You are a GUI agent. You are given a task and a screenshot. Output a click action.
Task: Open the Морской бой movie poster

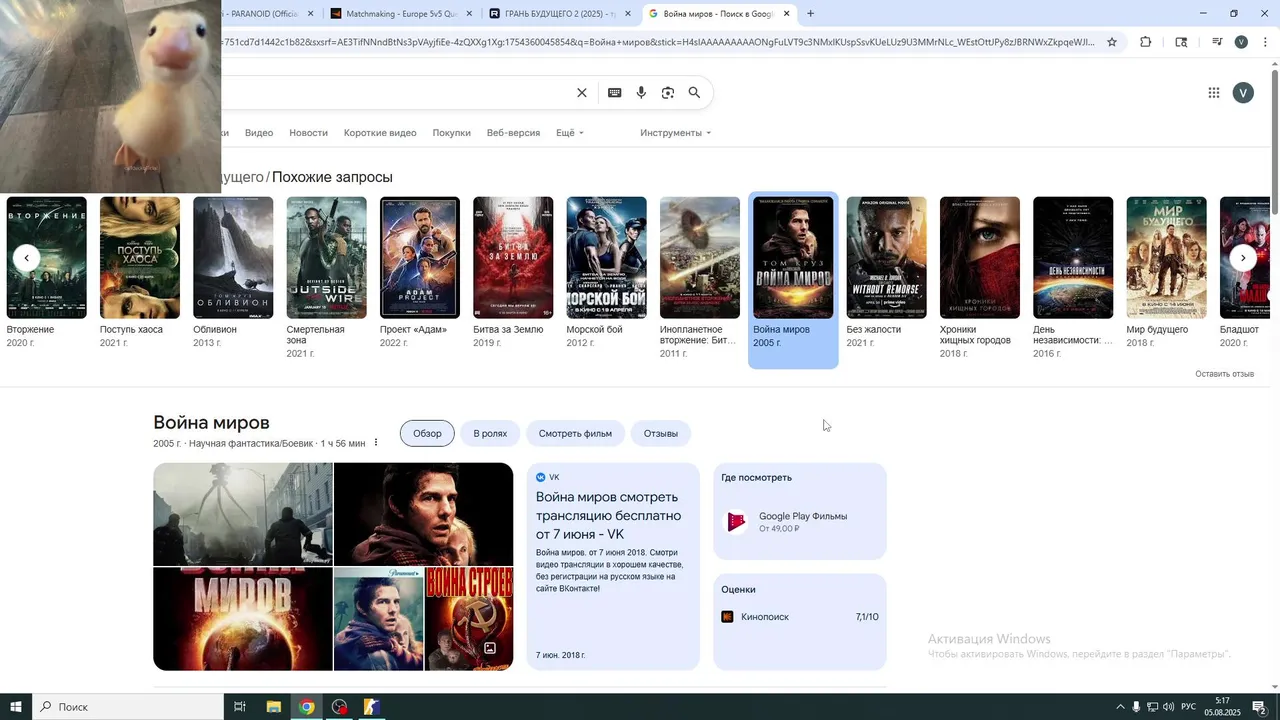coord(606,258)
